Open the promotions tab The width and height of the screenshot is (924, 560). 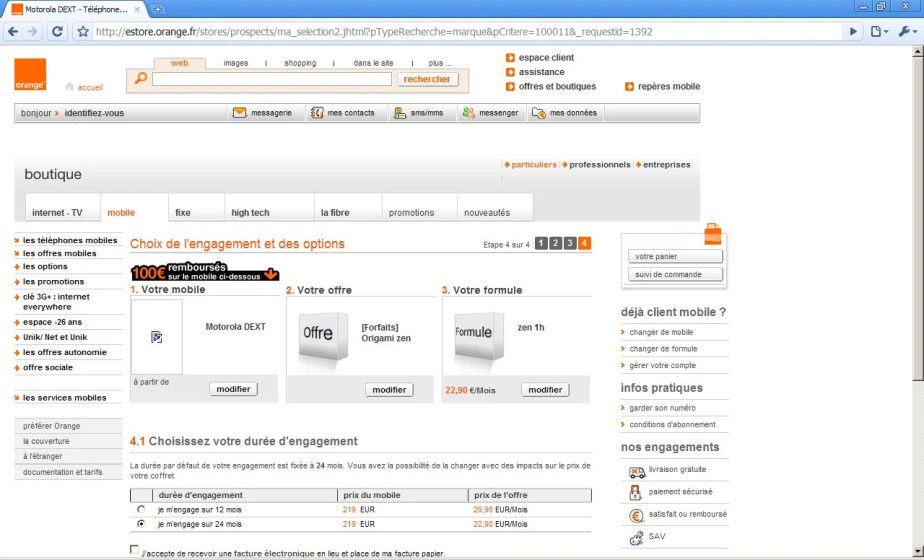420,208
